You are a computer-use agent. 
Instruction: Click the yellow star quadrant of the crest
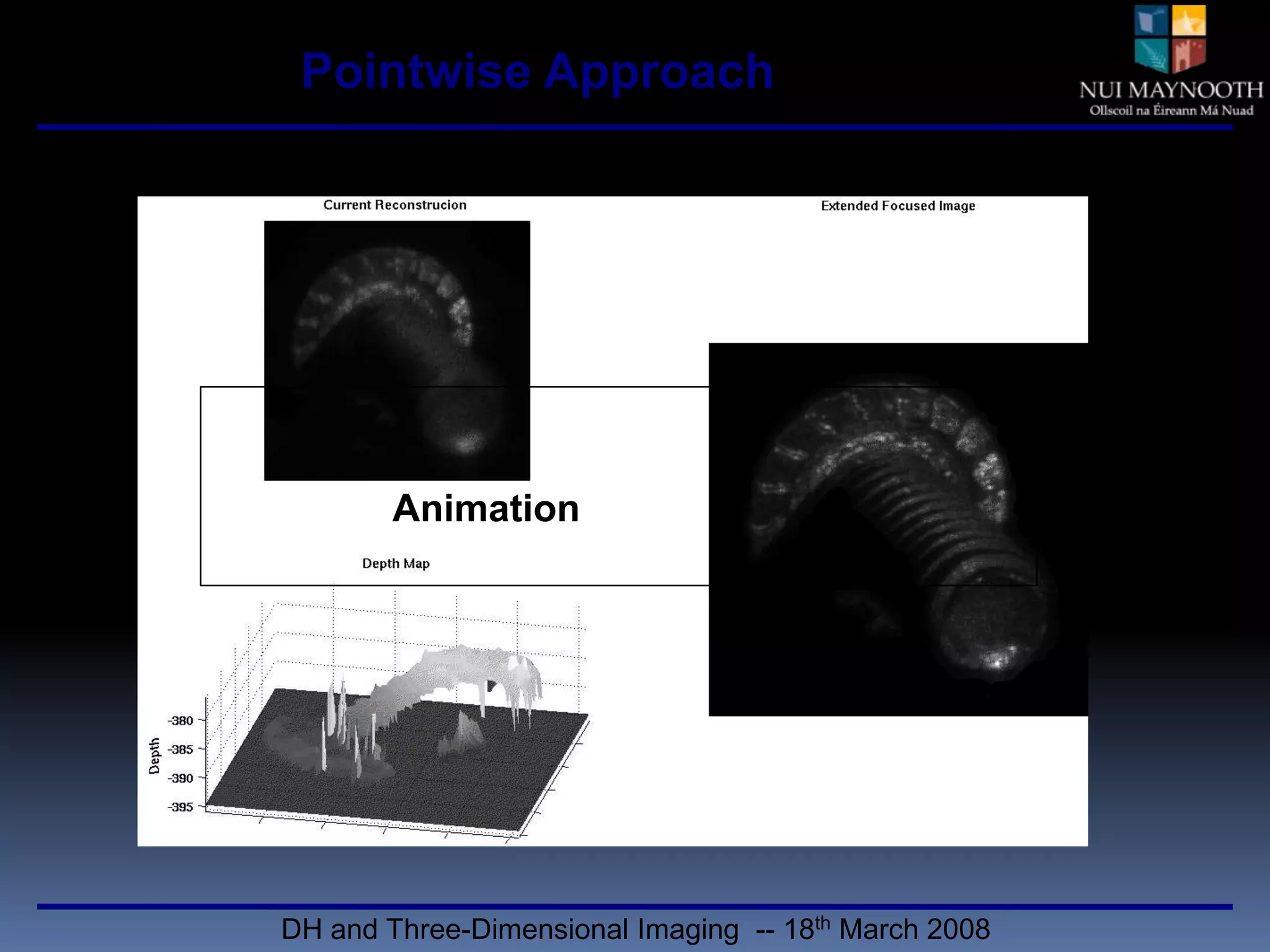click(x=1189, y=21)
